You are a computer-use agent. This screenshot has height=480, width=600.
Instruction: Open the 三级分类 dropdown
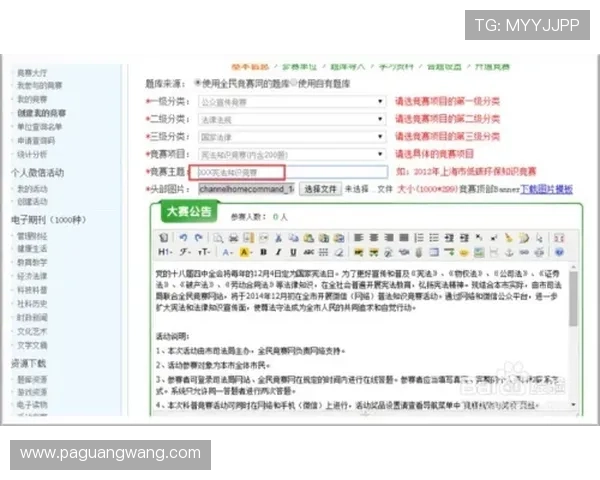pyautogui.click(x=292, y=137)
